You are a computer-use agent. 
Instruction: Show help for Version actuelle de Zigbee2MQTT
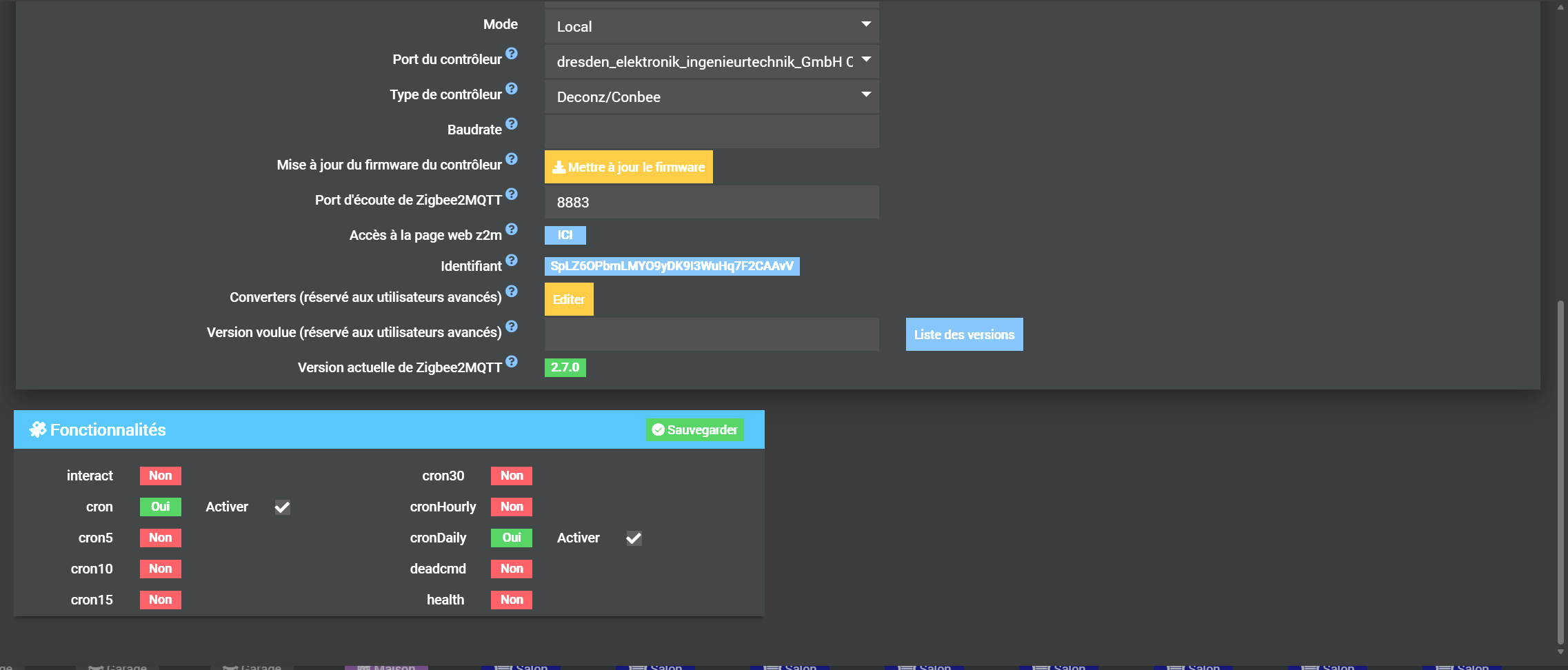click(x=512, y=361)
